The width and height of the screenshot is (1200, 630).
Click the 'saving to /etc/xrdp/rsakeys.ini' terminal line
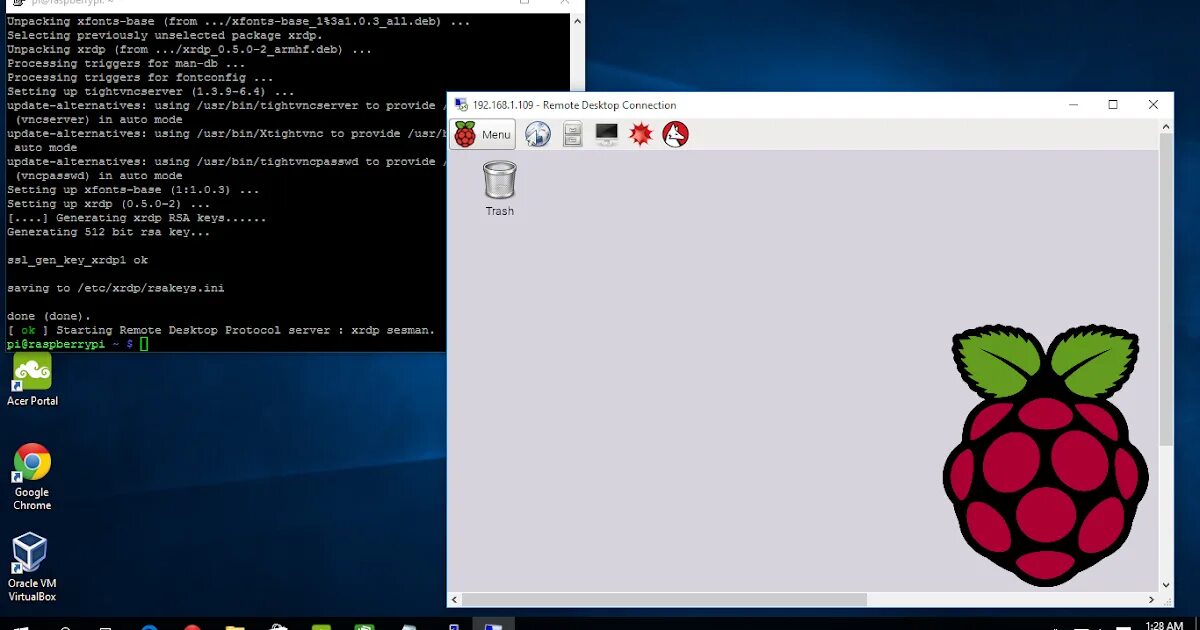tap(116, 288)
